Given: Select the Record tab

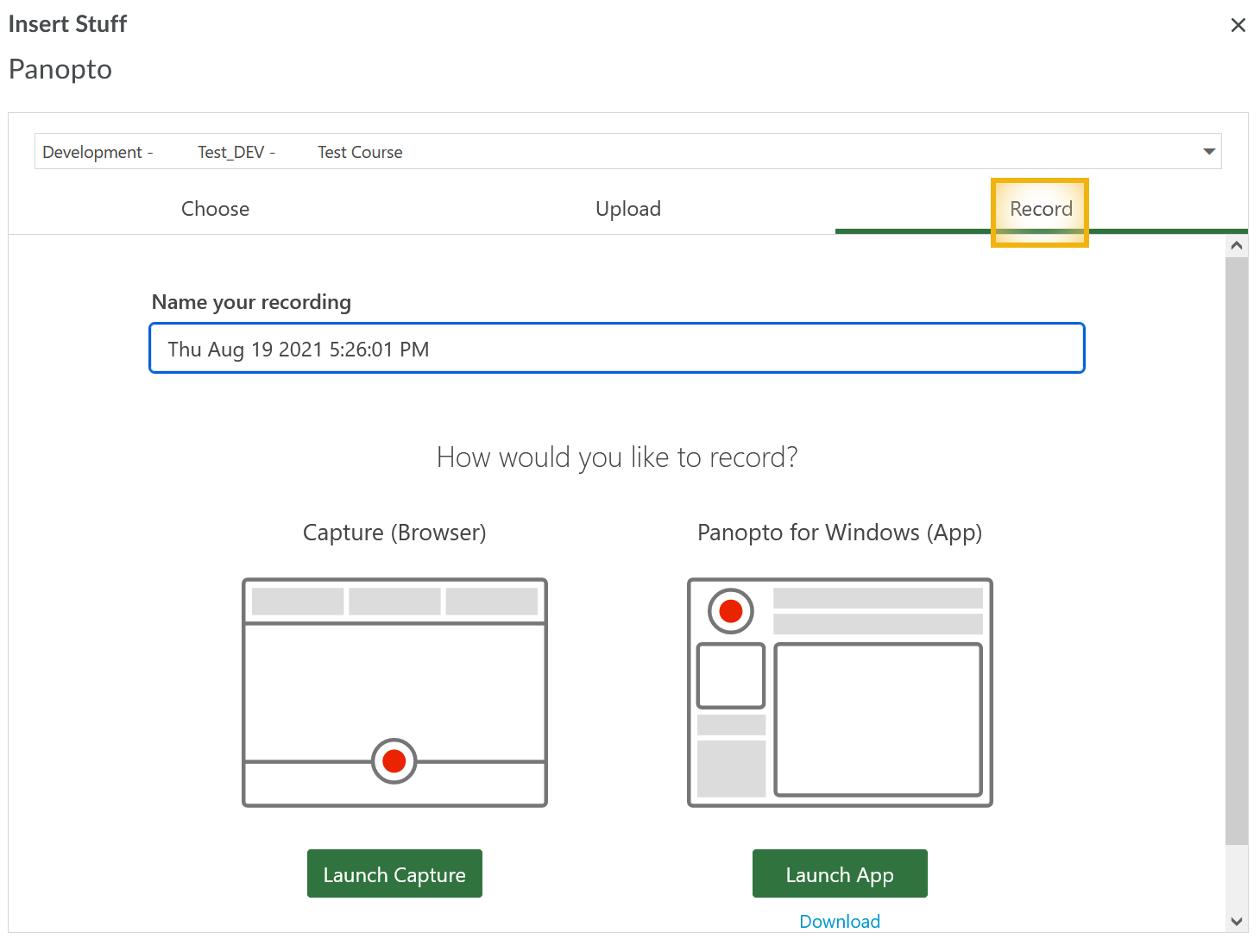Looking at the screenshot, I should click(1041, 209).
